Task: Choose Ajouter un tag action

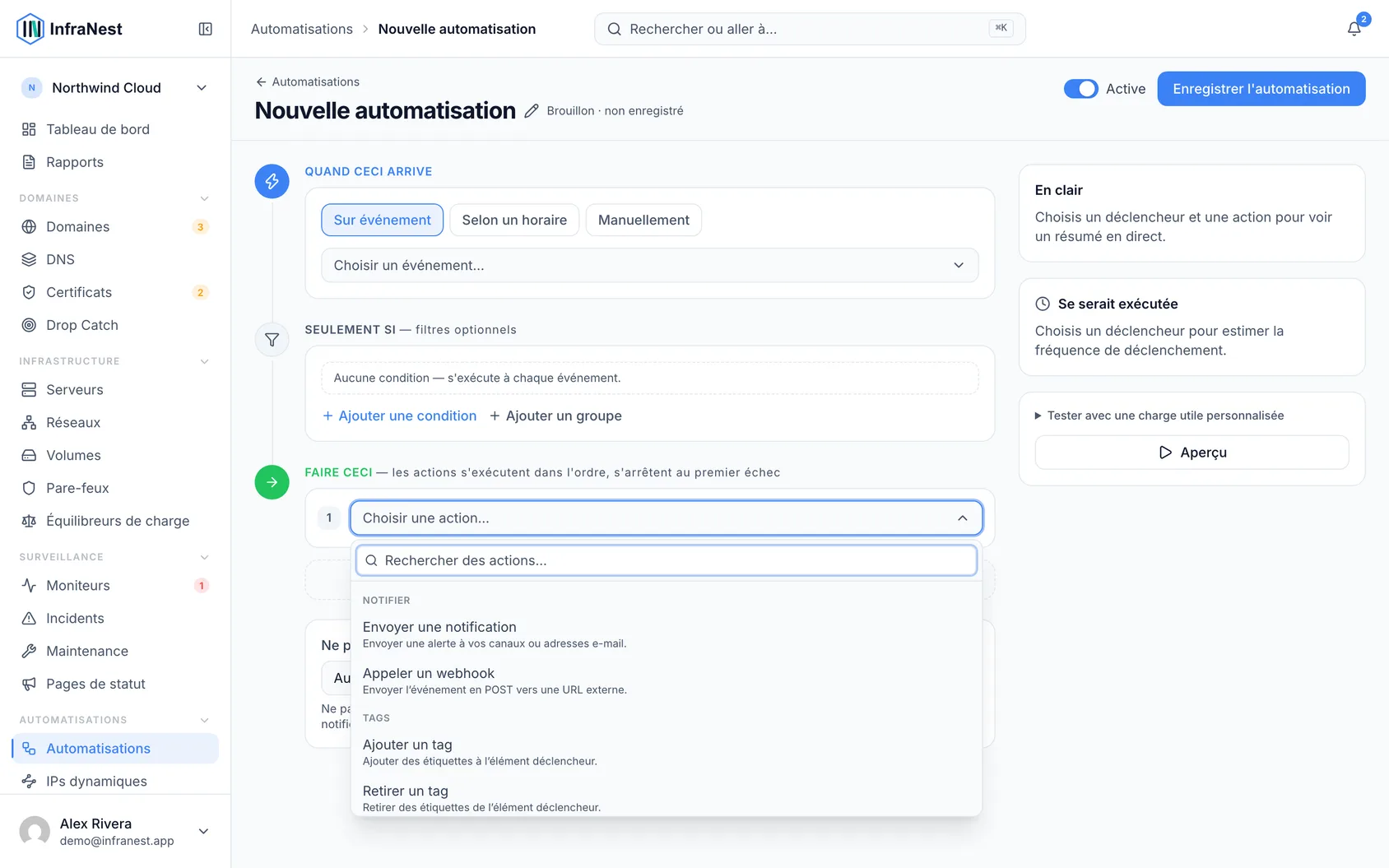Action: coord(666,752)
